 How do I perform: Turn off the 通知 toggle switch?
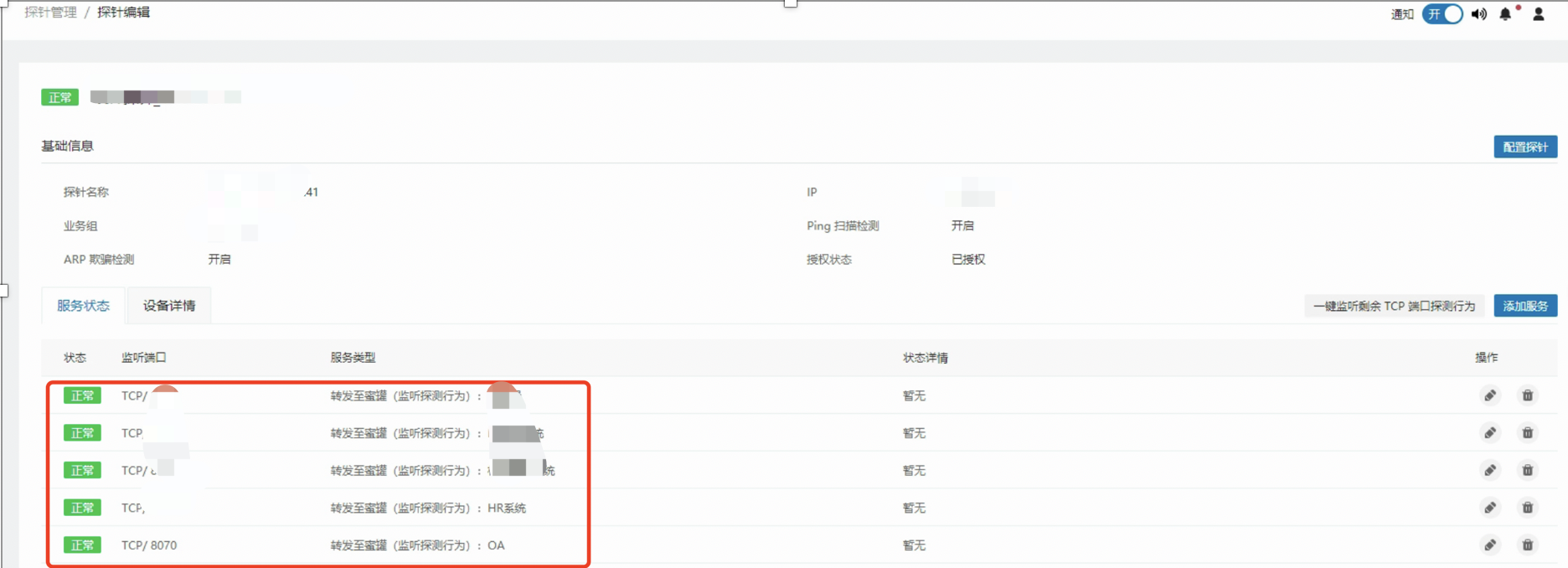coord(1442,14)
